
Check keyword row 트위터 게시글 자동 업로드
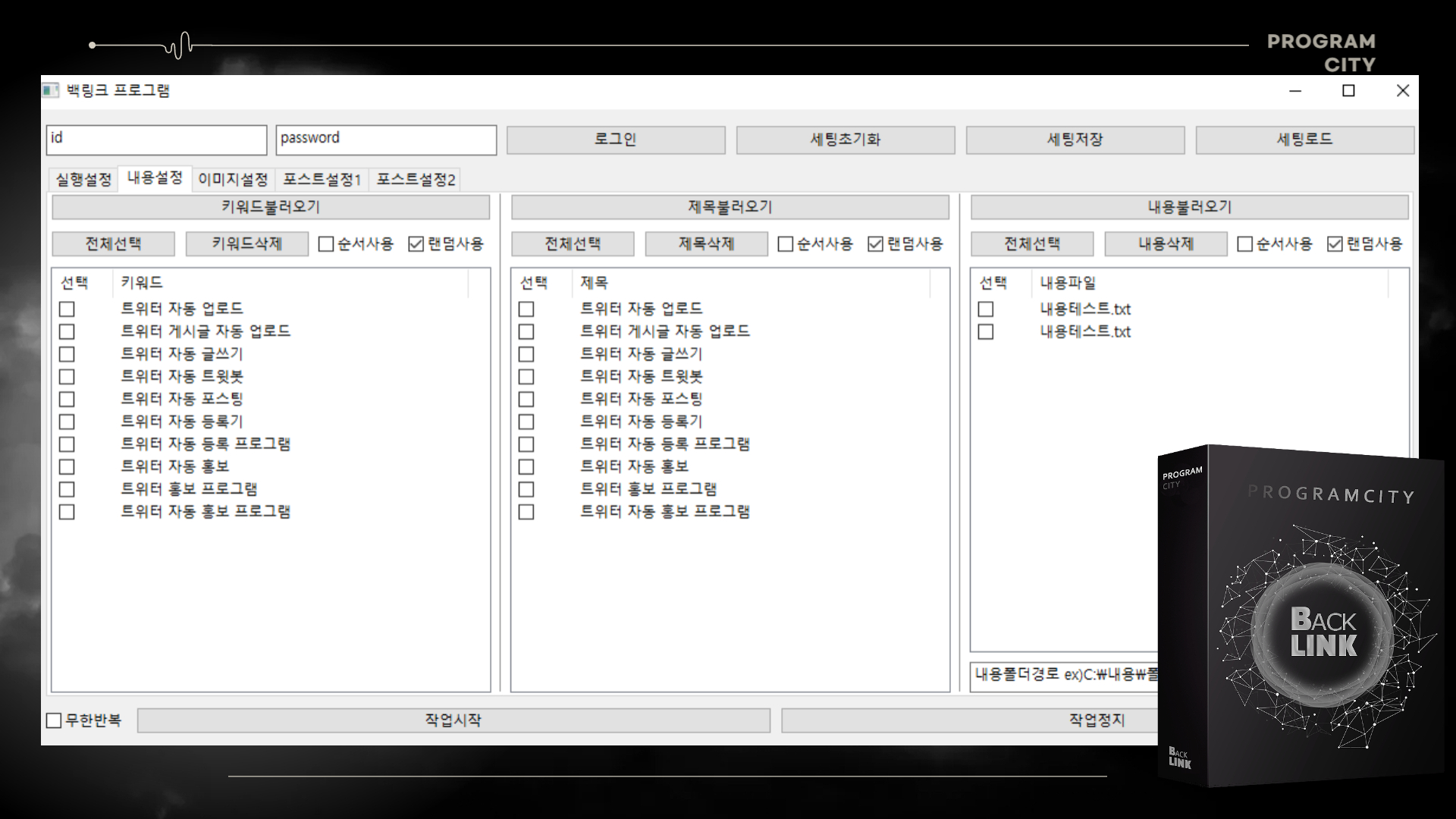(67, 332)
